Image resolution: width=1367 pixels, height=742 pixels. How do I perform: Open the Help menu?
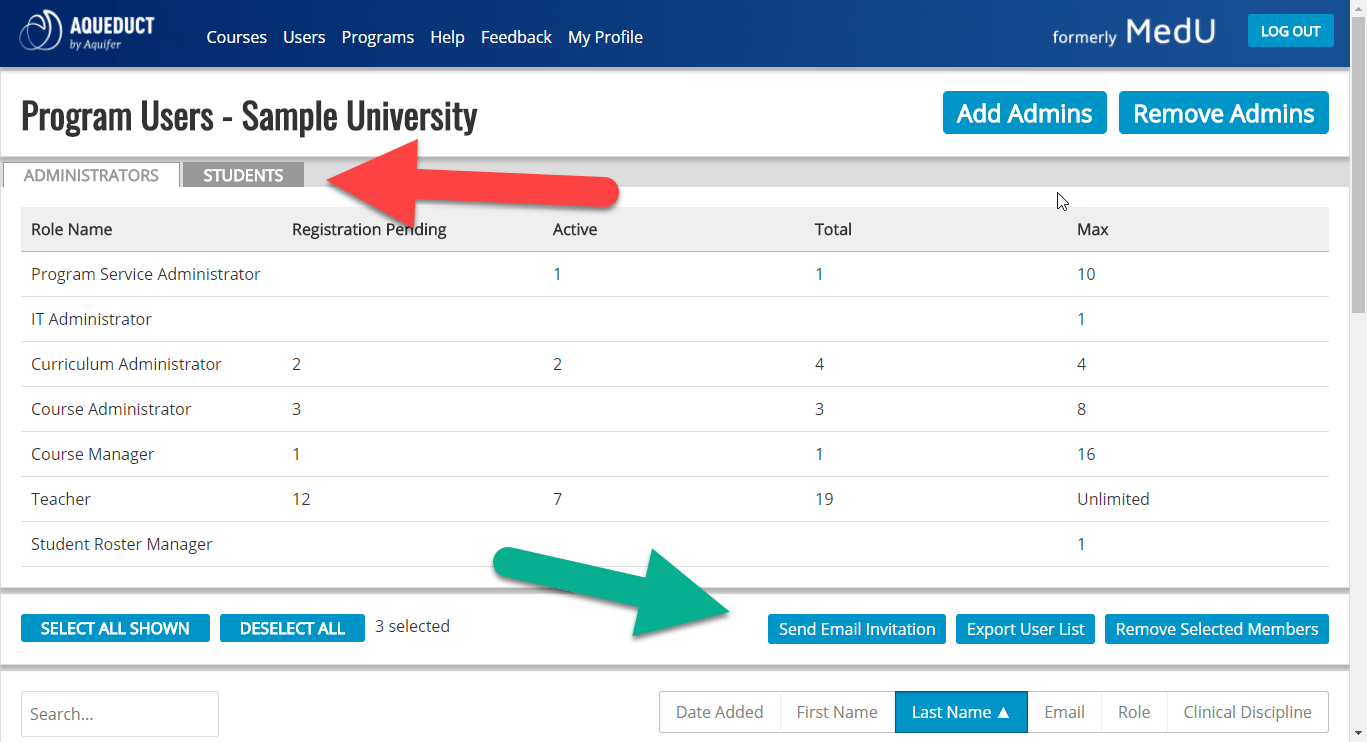(447, 37)
